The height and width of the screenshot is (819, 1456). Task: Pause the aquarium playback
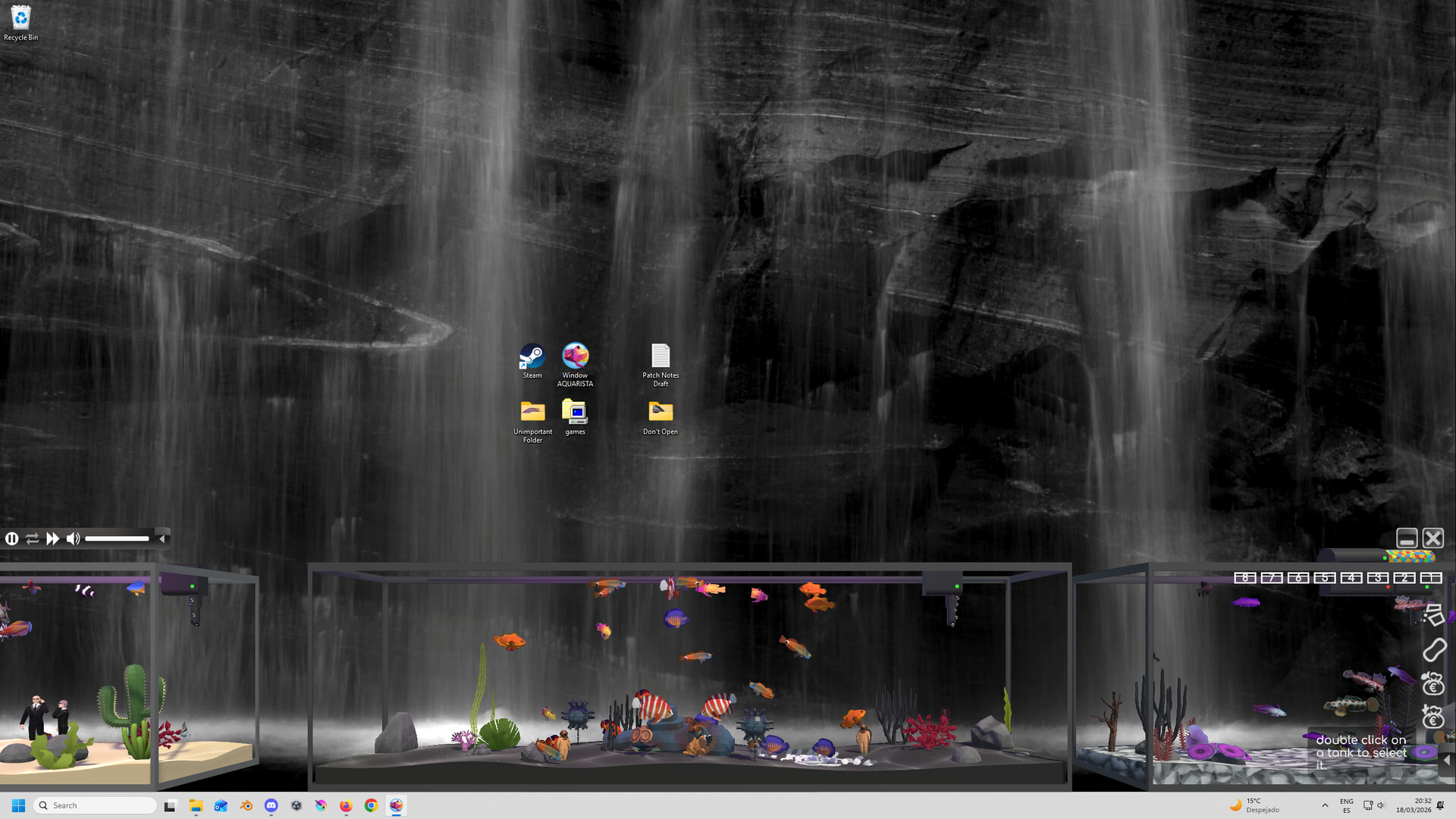pos(11,538)
